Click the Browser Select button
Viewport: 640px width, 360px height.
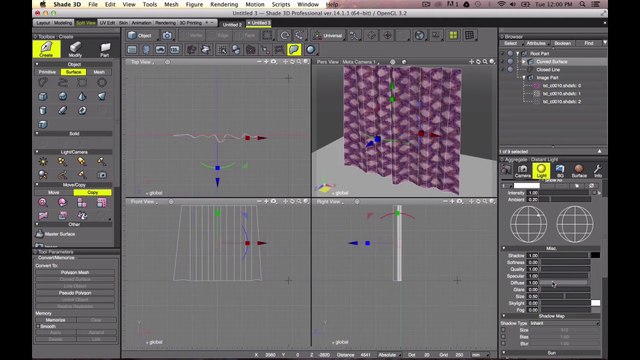[x=511, y=43]
